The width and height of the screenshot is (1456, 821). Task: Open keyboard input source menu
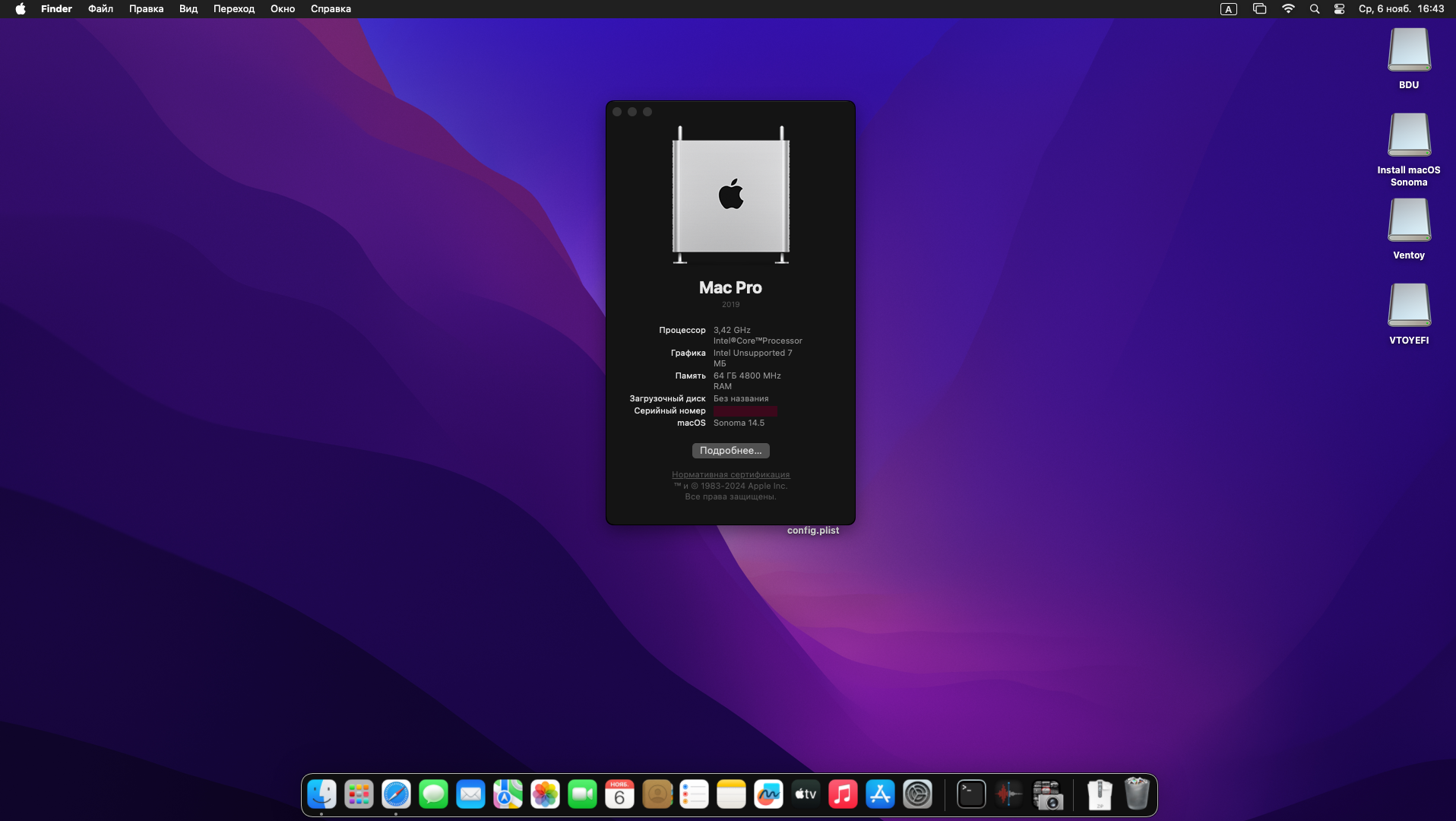point(1229,9)
